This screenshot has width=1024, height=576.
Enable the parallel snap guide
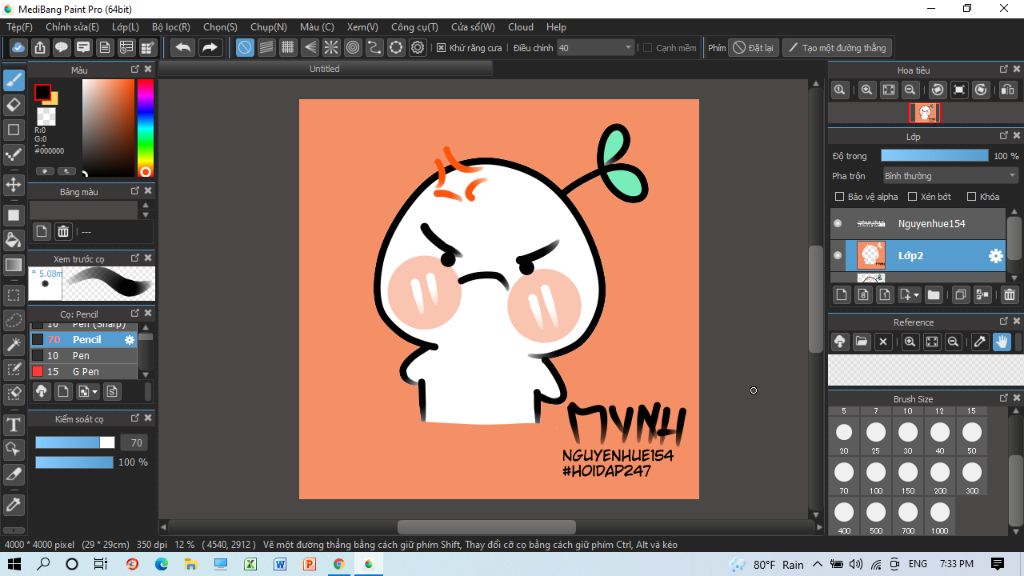coord(266,48)
